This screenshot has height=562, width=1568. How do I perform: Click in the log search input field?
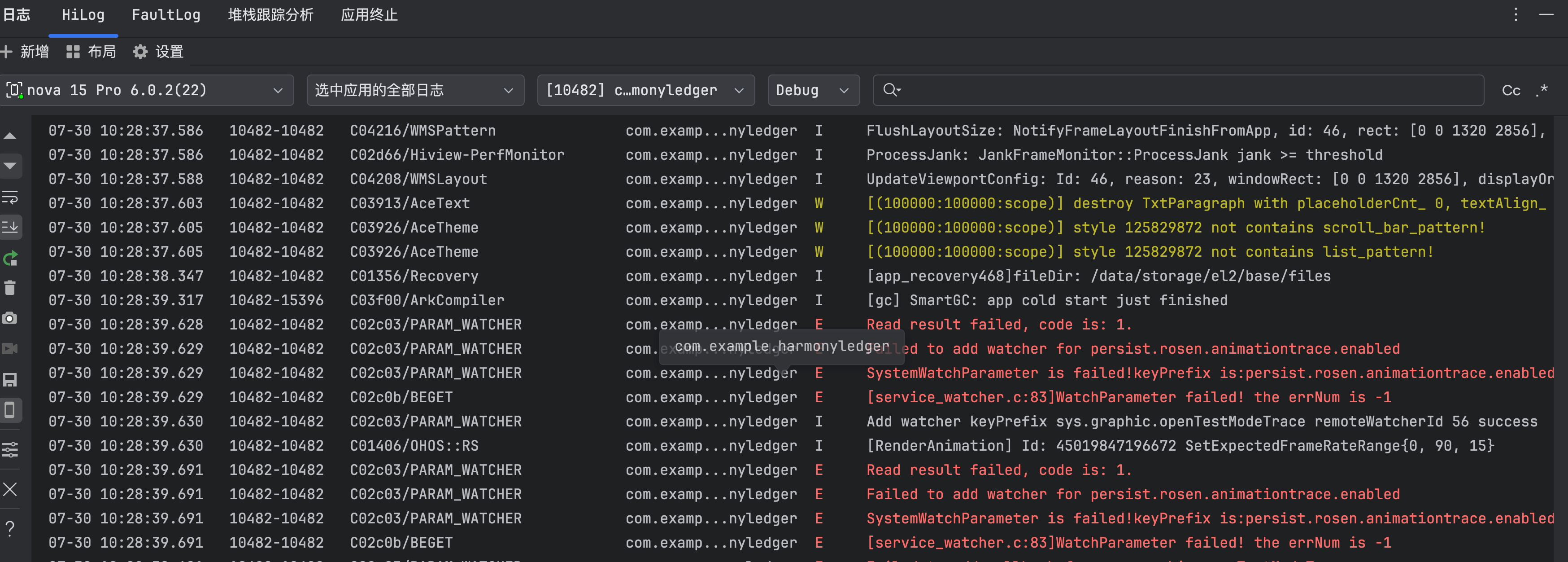(1178, 90)
